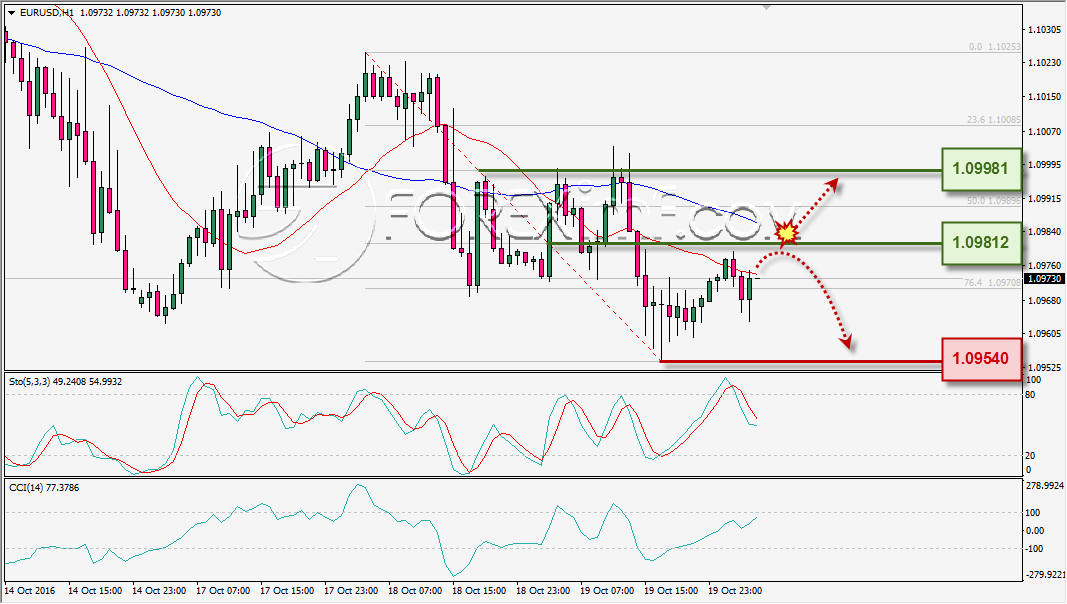Click time axis label 14 Oct 15:00
The image size is (1067, 604).
95,590
